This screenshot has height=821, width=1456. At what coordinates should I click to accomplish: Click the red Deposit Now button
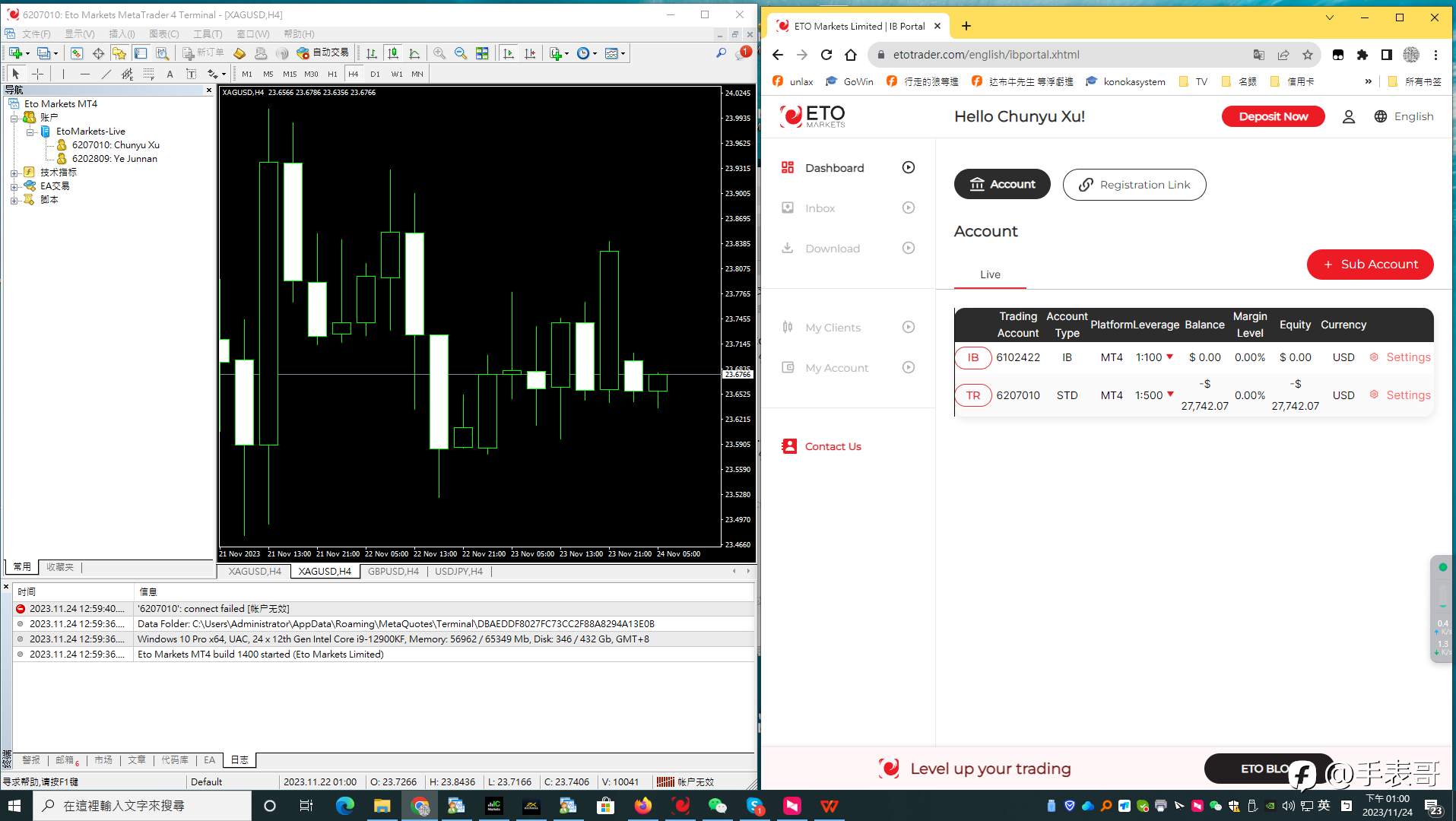tap(1273, 116)
